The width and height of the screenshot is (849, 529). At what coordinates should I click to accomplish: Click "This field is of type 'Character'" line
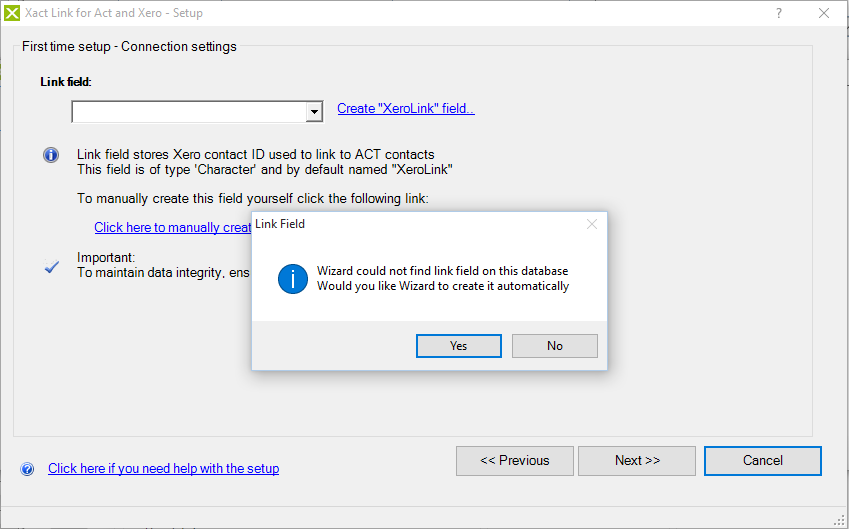(x=265, y=169)
